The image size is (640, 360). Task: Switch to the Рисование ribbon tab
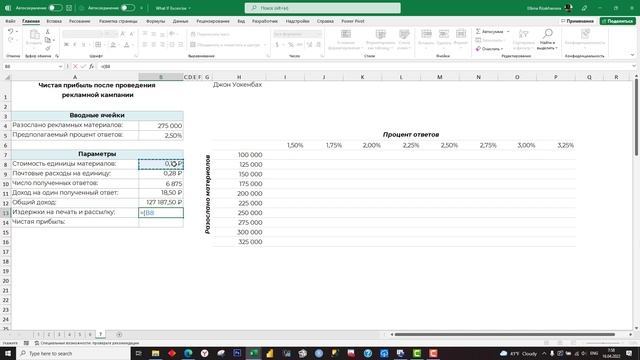pos(79,21)
